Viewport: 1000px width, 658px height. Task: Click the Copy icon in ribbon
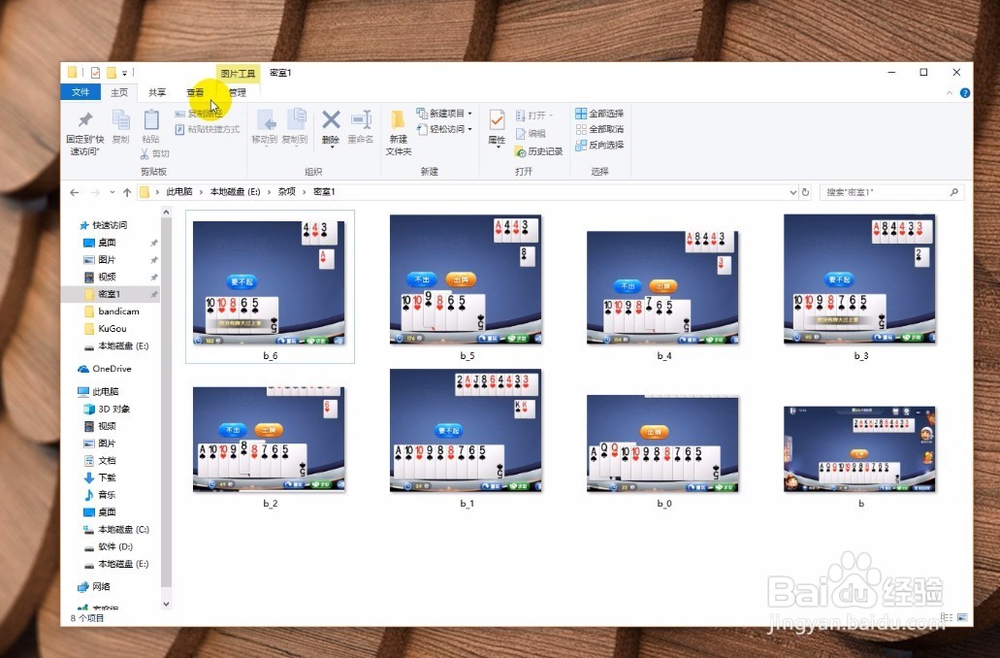point(121,121)
